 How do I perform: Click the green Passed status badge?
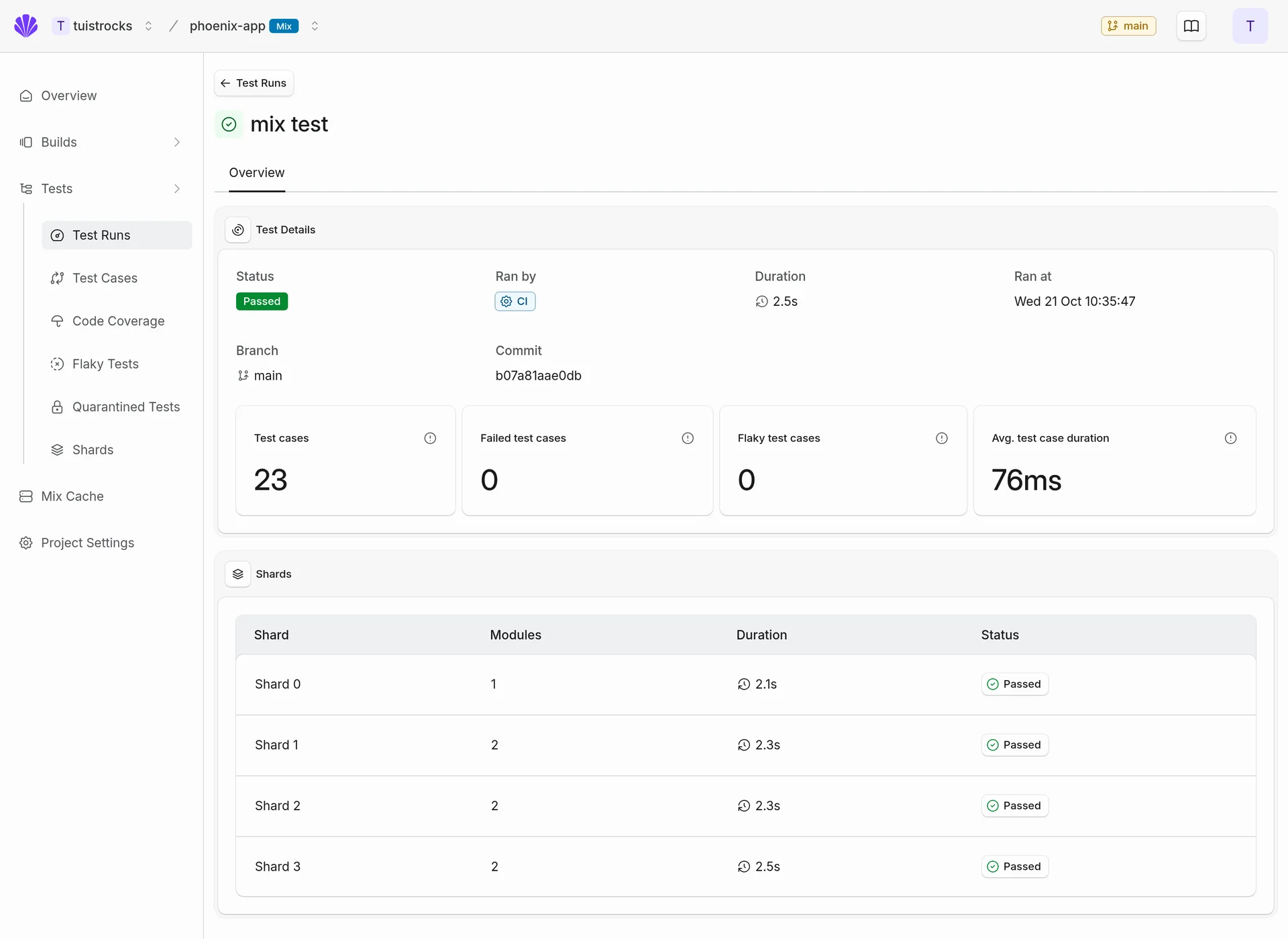262,302
